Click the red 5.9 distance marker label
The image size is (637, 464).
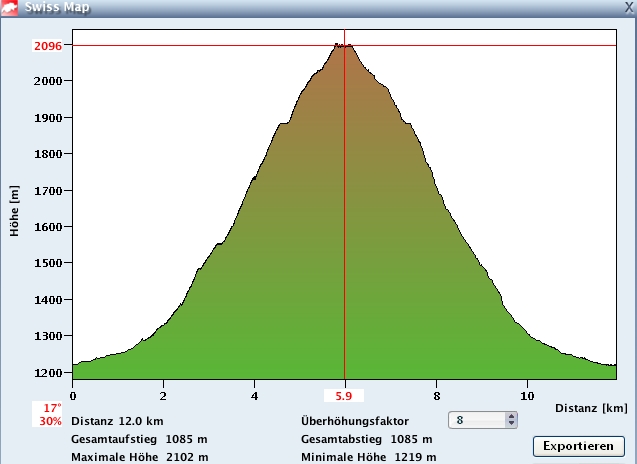click(344, 395)
